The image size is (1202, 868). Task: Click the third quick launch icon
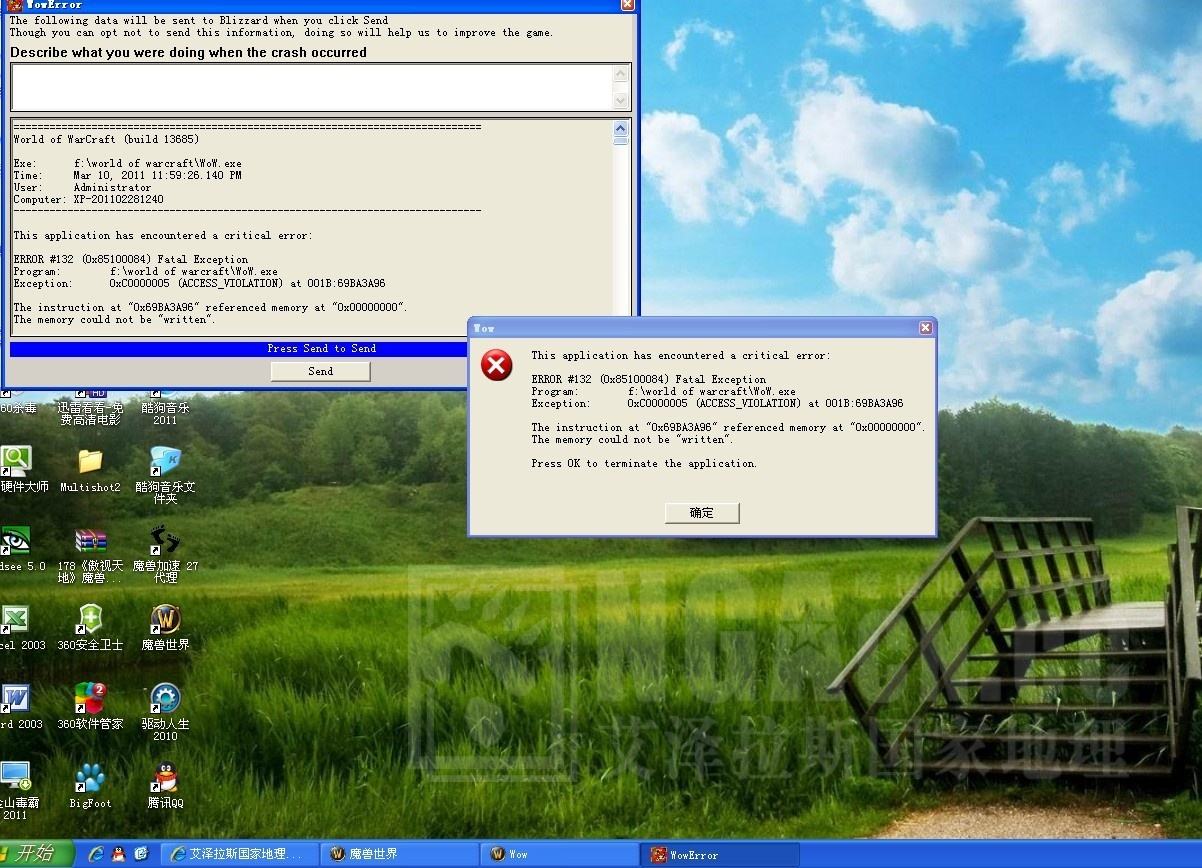pyautogui.click(x=141, y=854)
